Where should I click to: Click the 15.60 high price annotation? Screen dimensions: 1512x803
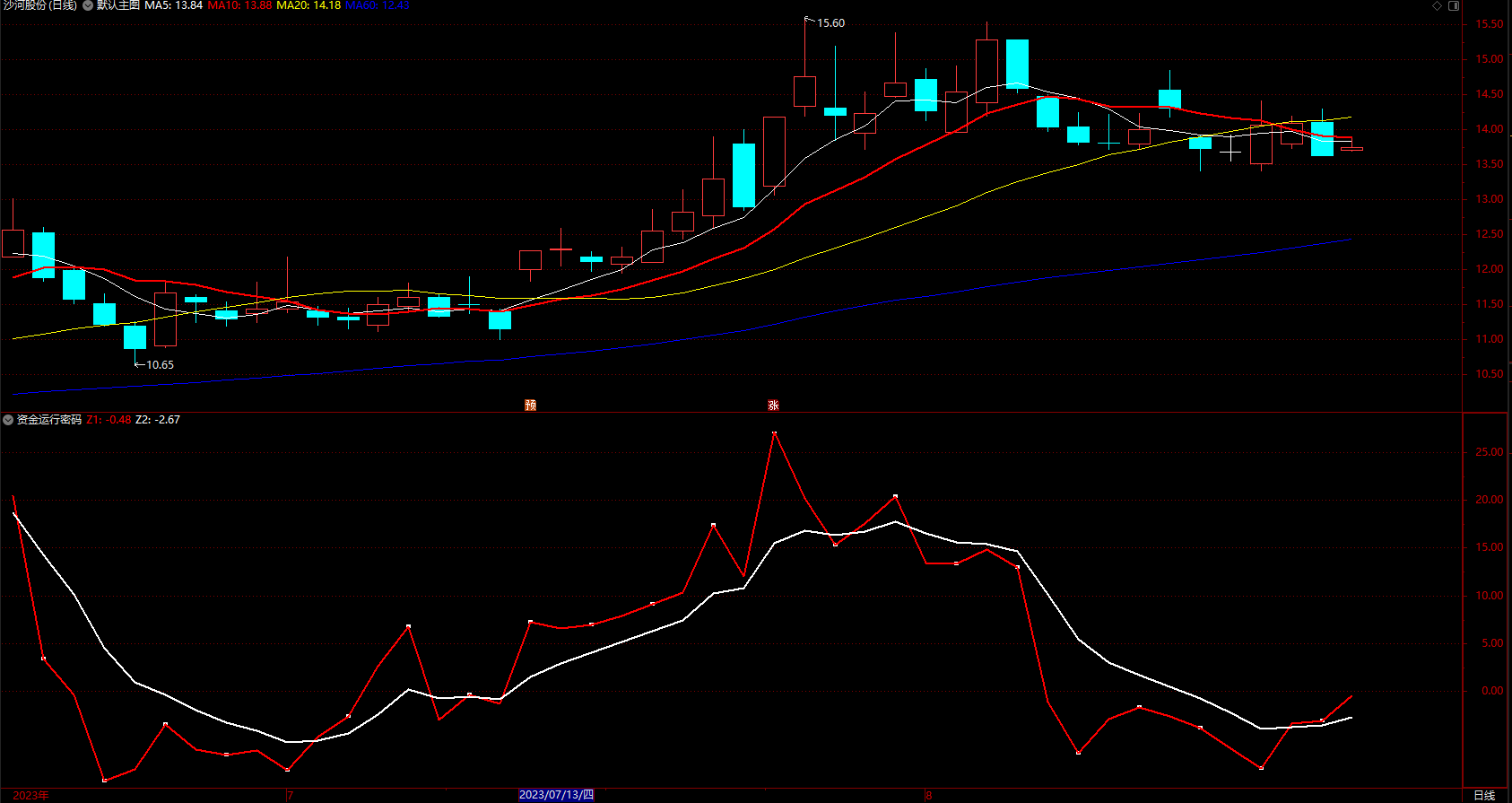830,23
